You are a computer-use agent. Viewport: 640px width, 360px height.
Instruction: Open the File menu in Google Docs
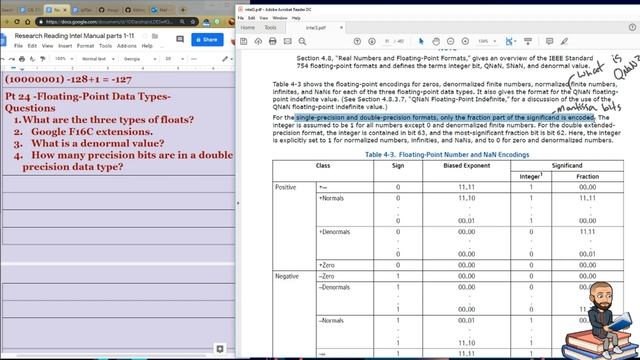point(18,46)
